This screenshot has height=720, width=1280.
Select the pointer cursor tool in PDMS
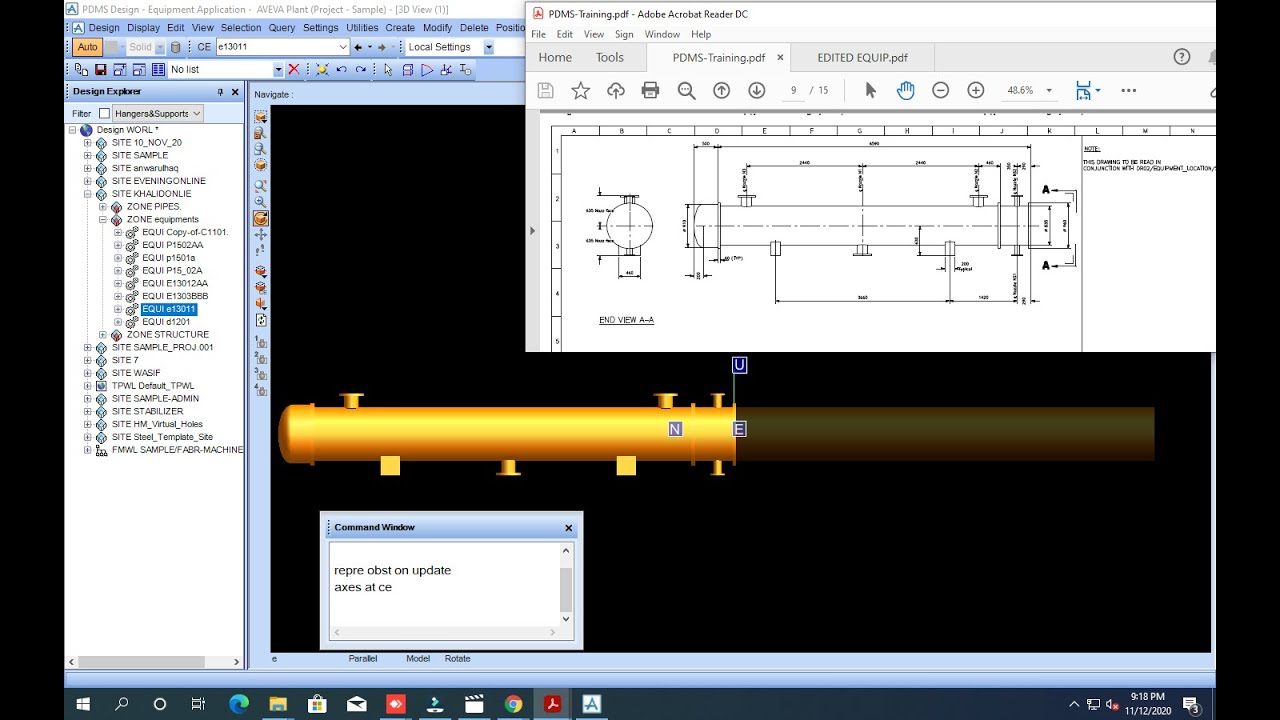(x=389, y=70)
